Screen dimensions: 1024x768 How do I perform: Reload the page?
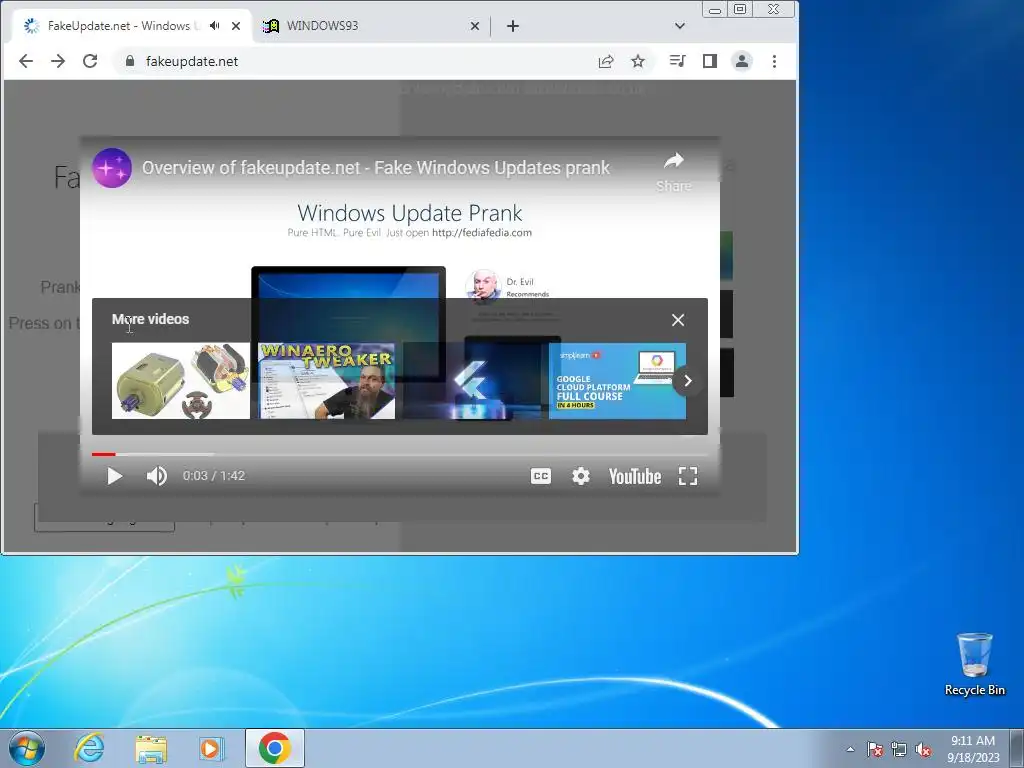pyautogui.click(x=90, y=61)
